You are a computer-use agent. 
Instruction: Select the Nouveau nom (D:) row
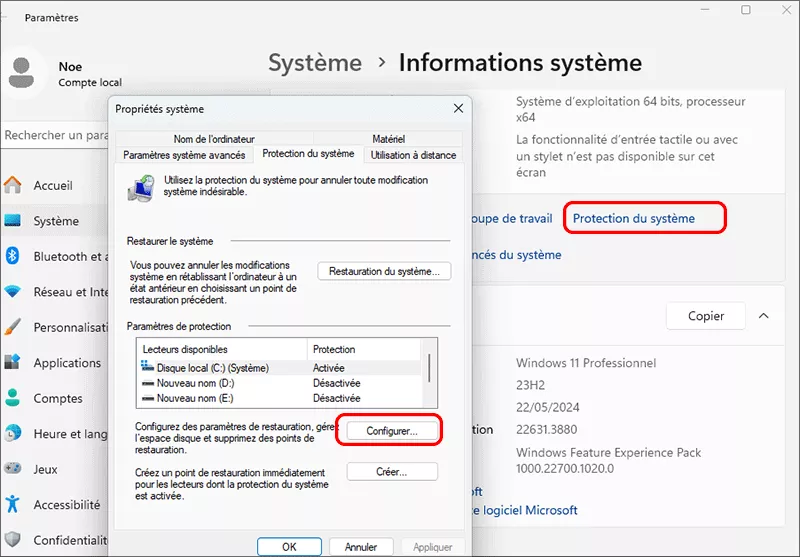[x=280, y=383]
